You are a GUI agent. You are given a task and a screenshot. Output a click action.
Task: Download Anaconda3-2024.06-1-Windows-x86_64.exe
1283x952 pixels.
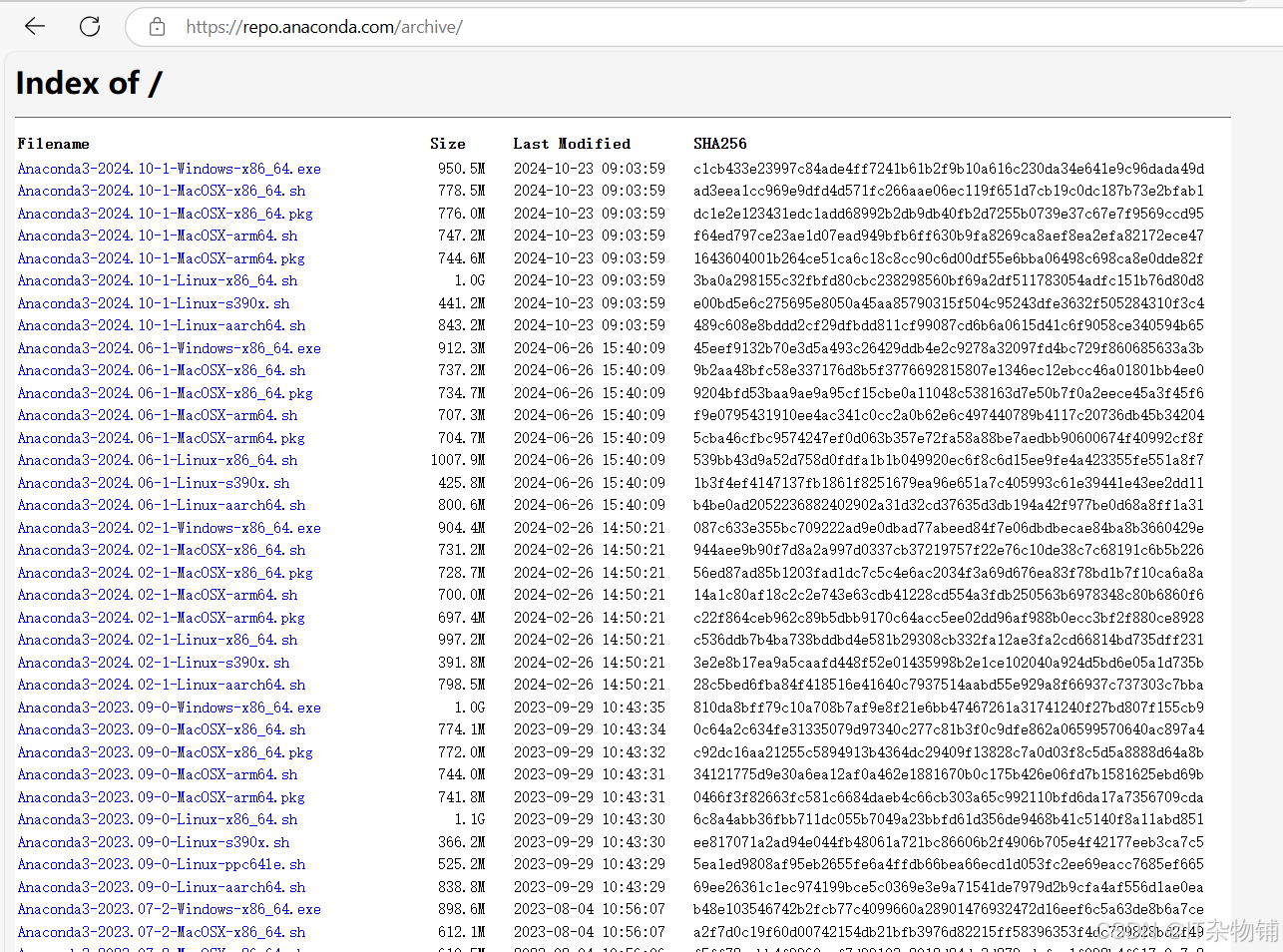pyautogui.click(x=169, y=348)
